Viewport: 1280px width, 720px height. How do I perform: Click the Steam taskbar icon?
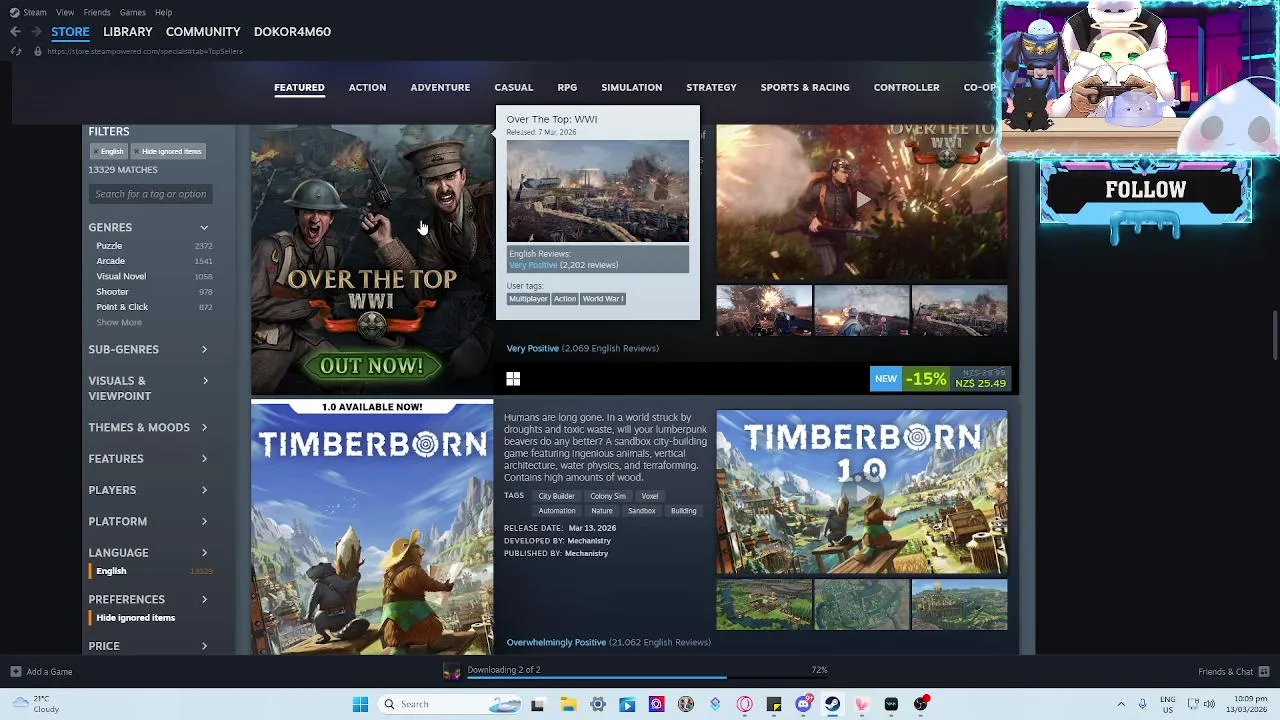(832, 704)
